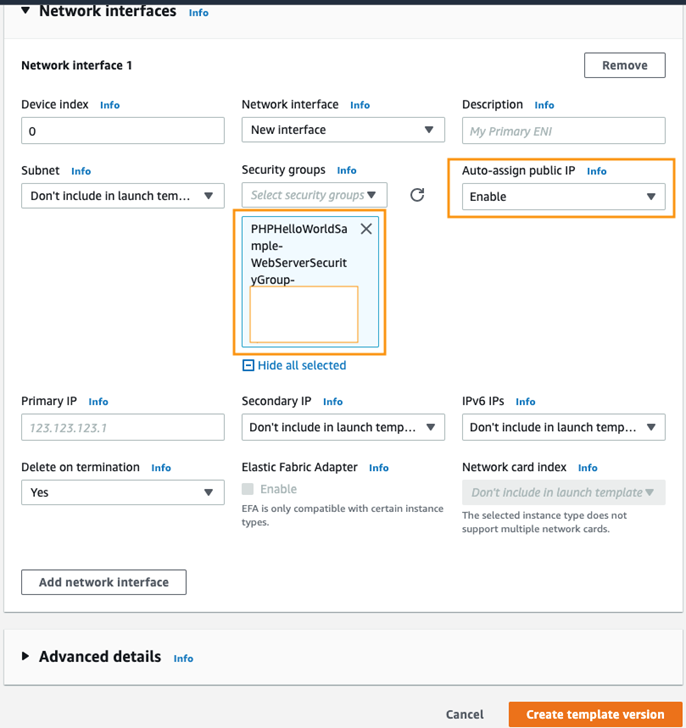Focus the Device index input field

[x=122, y=131]
